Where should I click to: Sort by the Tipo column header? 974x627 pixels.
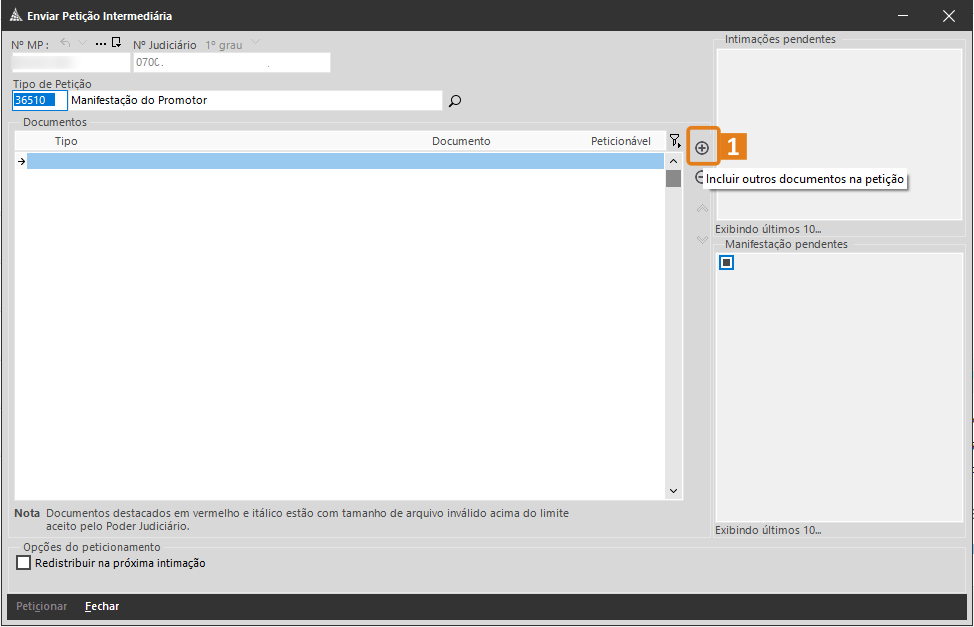(x=66, y=141)
